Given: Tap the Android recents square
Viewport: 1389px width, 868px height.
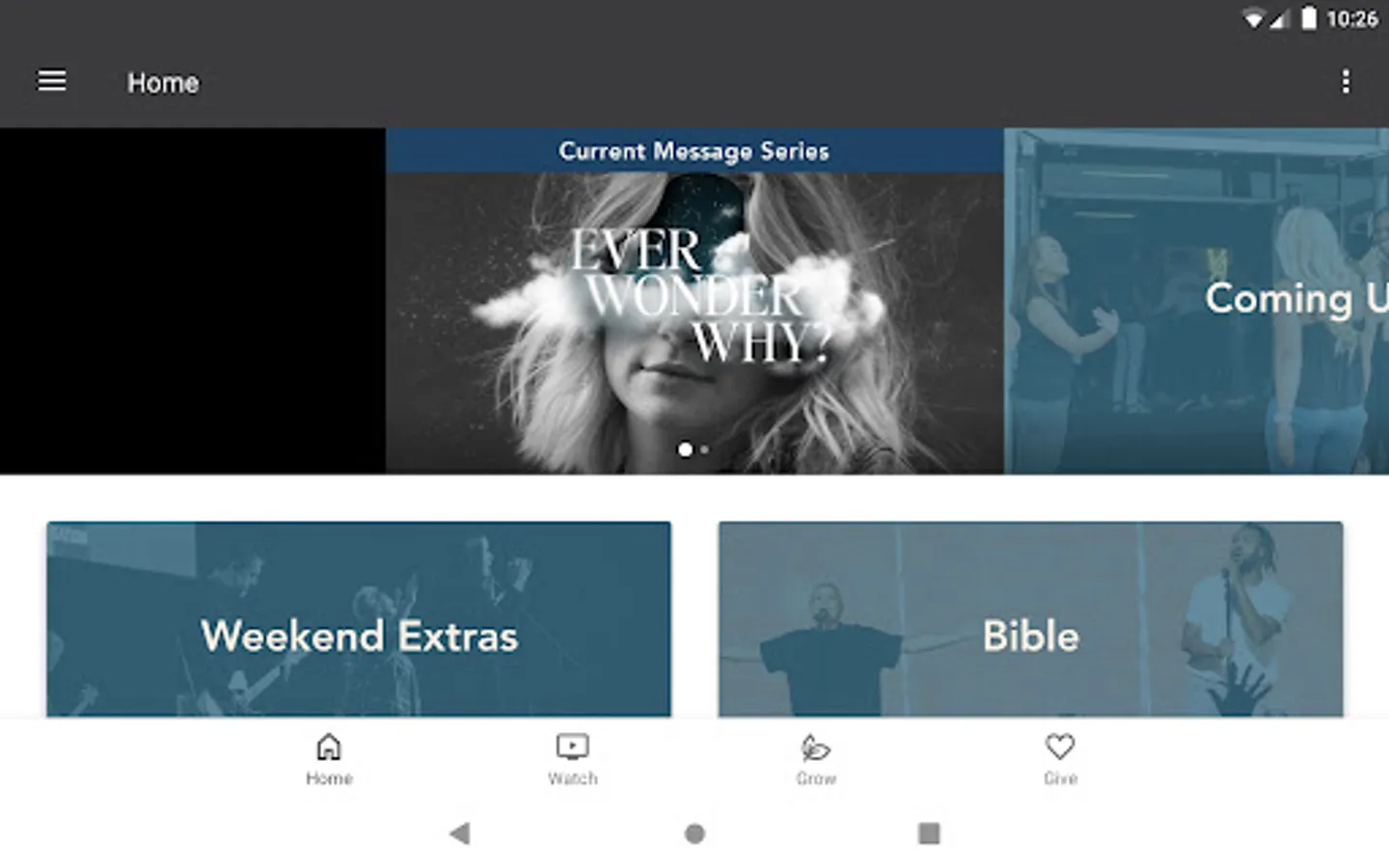Looking at the screenshot, I should tap(929, 833).
